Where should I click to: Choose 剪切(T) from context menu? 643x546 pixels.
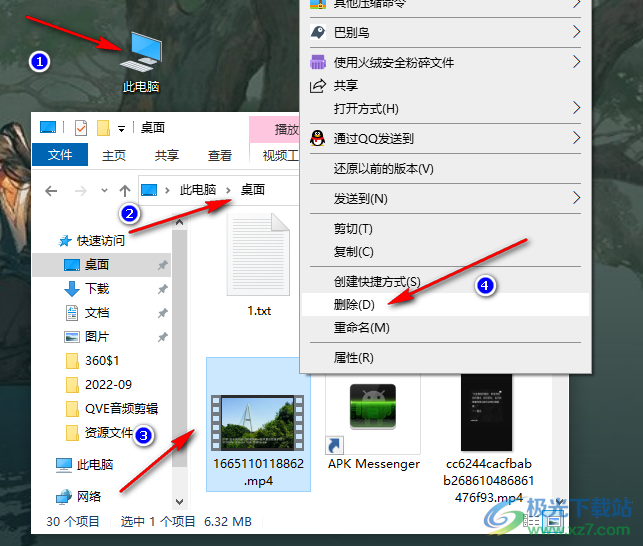(445, 228)
